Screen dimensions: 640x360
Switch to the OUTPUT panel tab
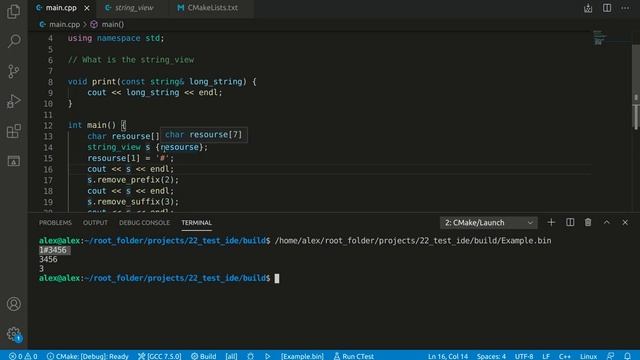95,223
